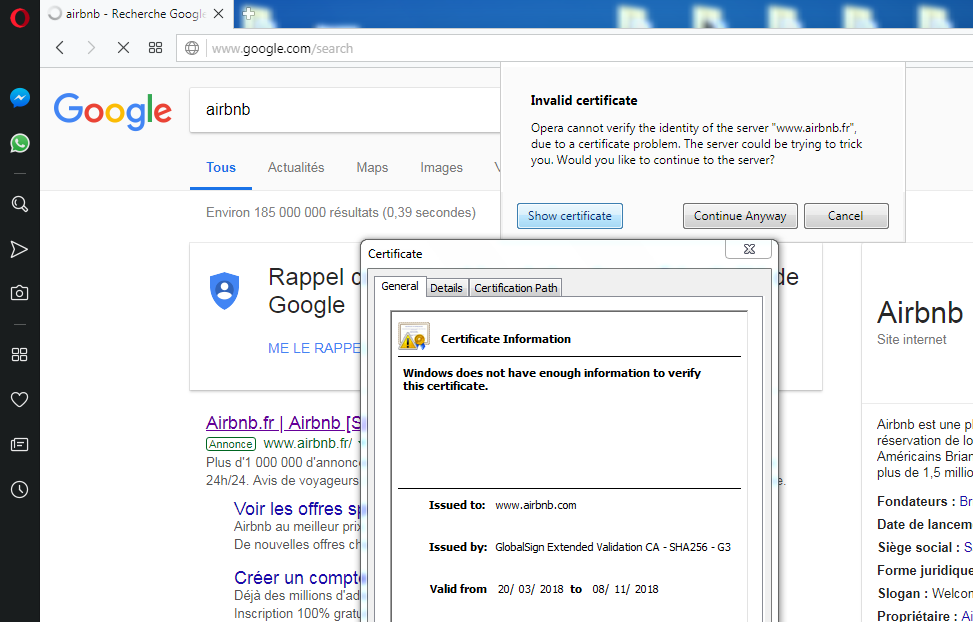The image size is (973, 622).
Task: Click the issued-to value www.airbnb.com
Action: (x=536, y=505)
